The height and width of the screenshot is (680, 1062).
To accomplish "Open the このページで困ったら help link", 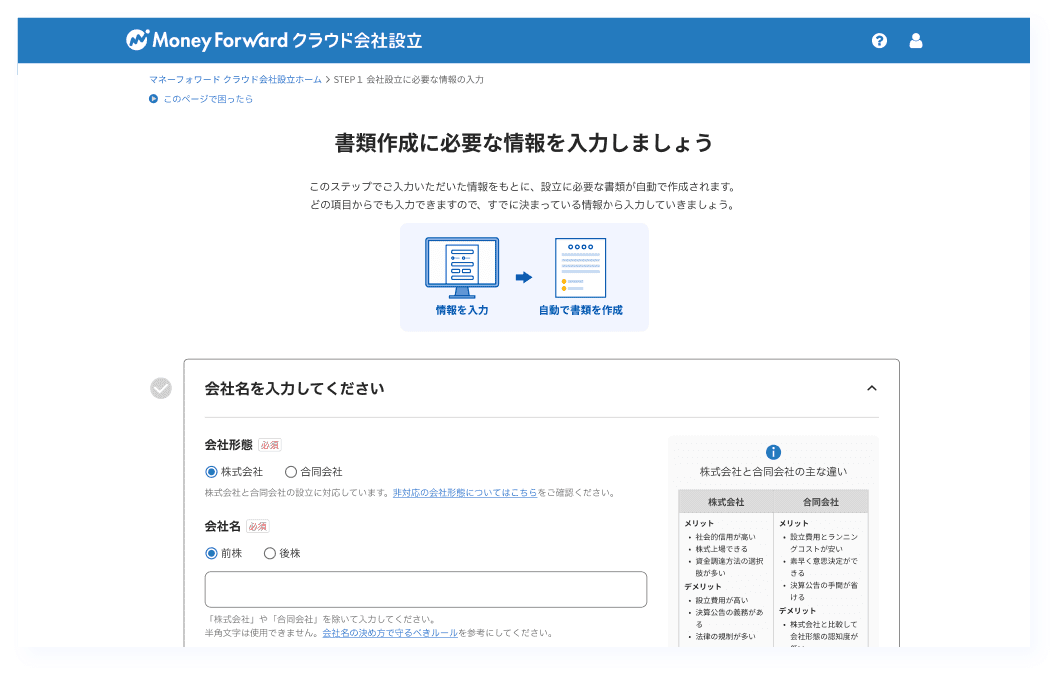I will coord(208,99).
